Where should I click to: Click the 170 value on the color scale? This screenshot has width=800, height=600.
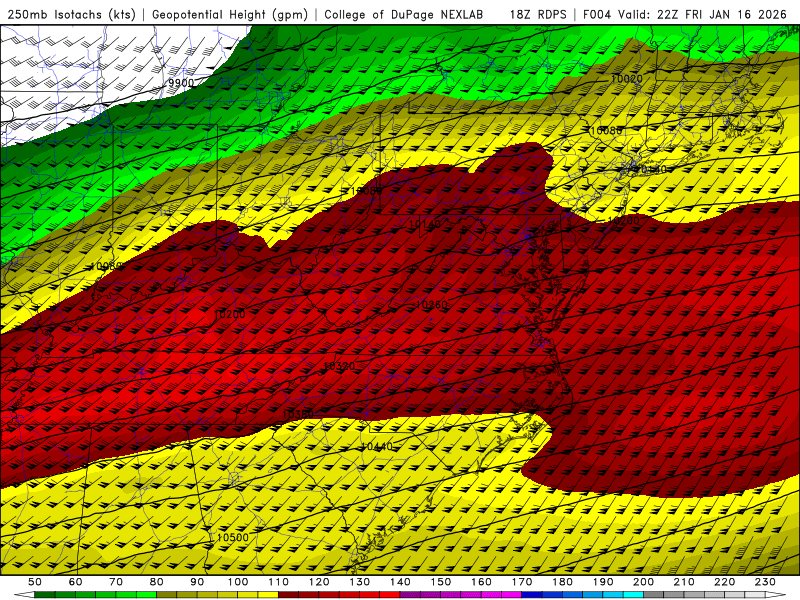(x=521, y=582)
